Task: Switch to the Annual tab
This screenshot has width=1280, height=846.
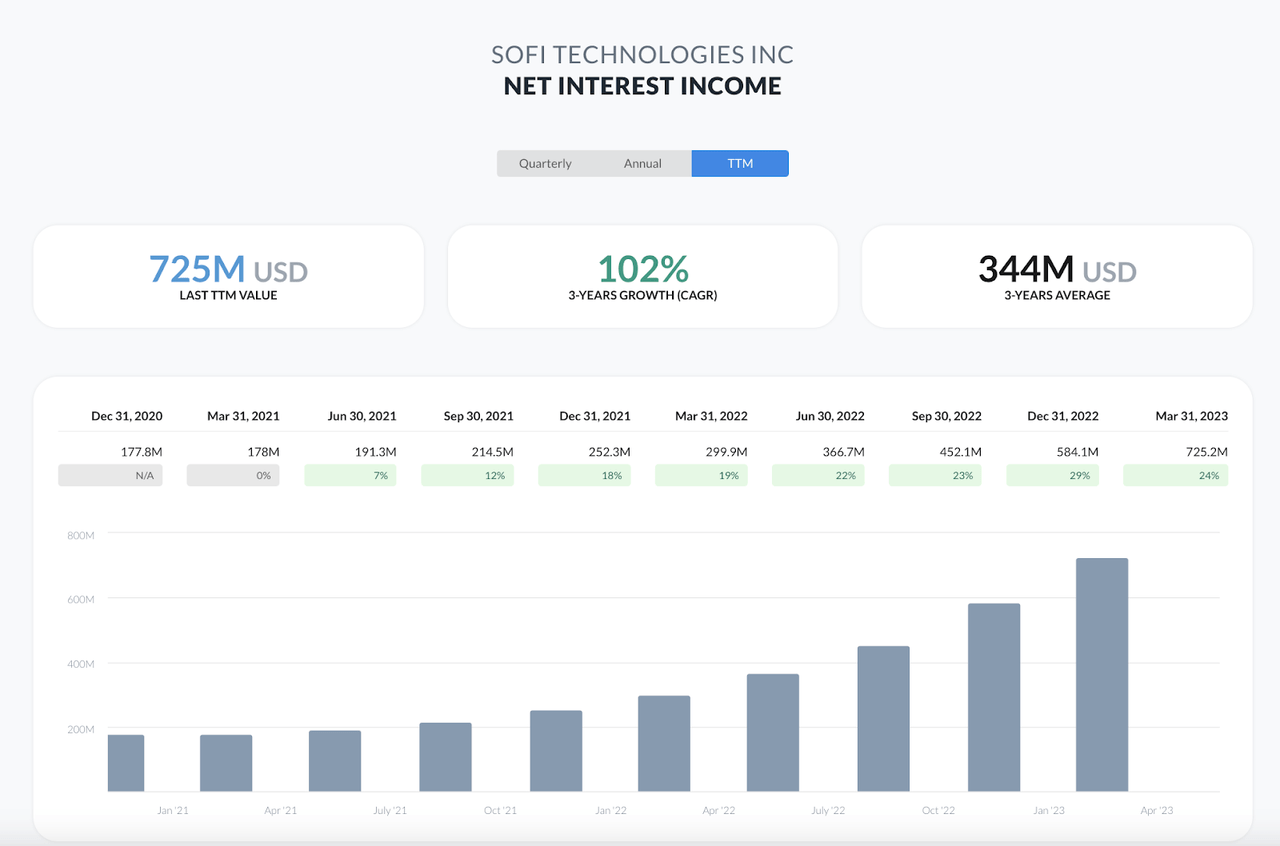Action: (643, 163)
